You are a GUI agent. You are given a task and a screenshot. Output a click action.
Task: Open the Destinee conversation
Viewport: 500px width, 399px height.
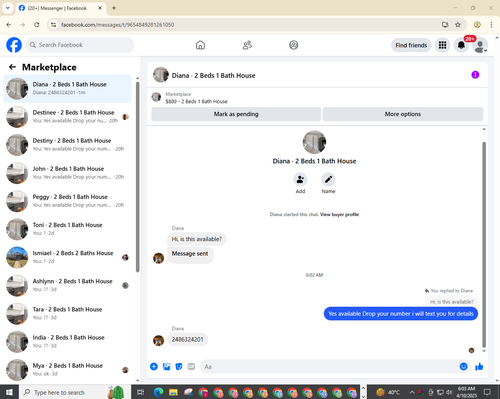click(x=67, y=117)
